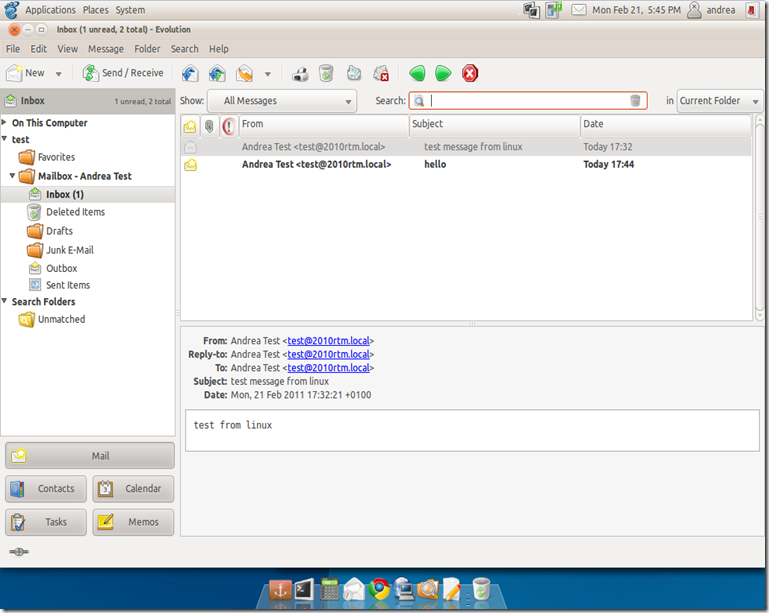Sort messages by the From column header

324,127
